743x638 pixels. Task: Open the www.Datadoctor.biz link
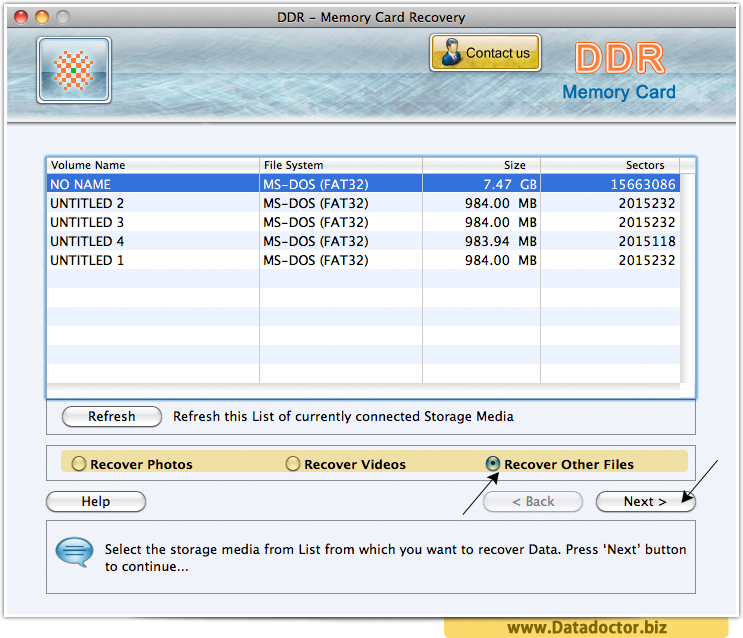pyautogui.click(x=587, y=628)
